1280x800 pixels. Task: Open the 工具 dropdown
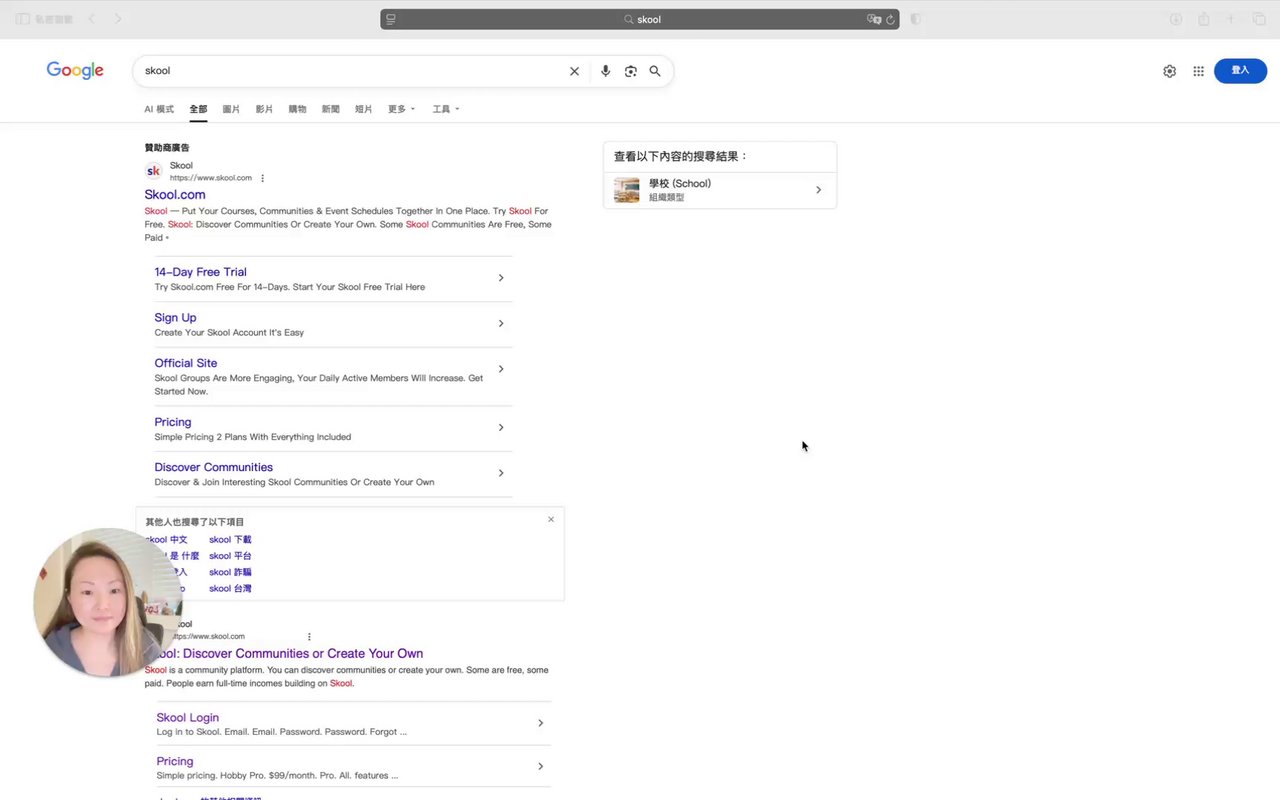pos(446,109)
